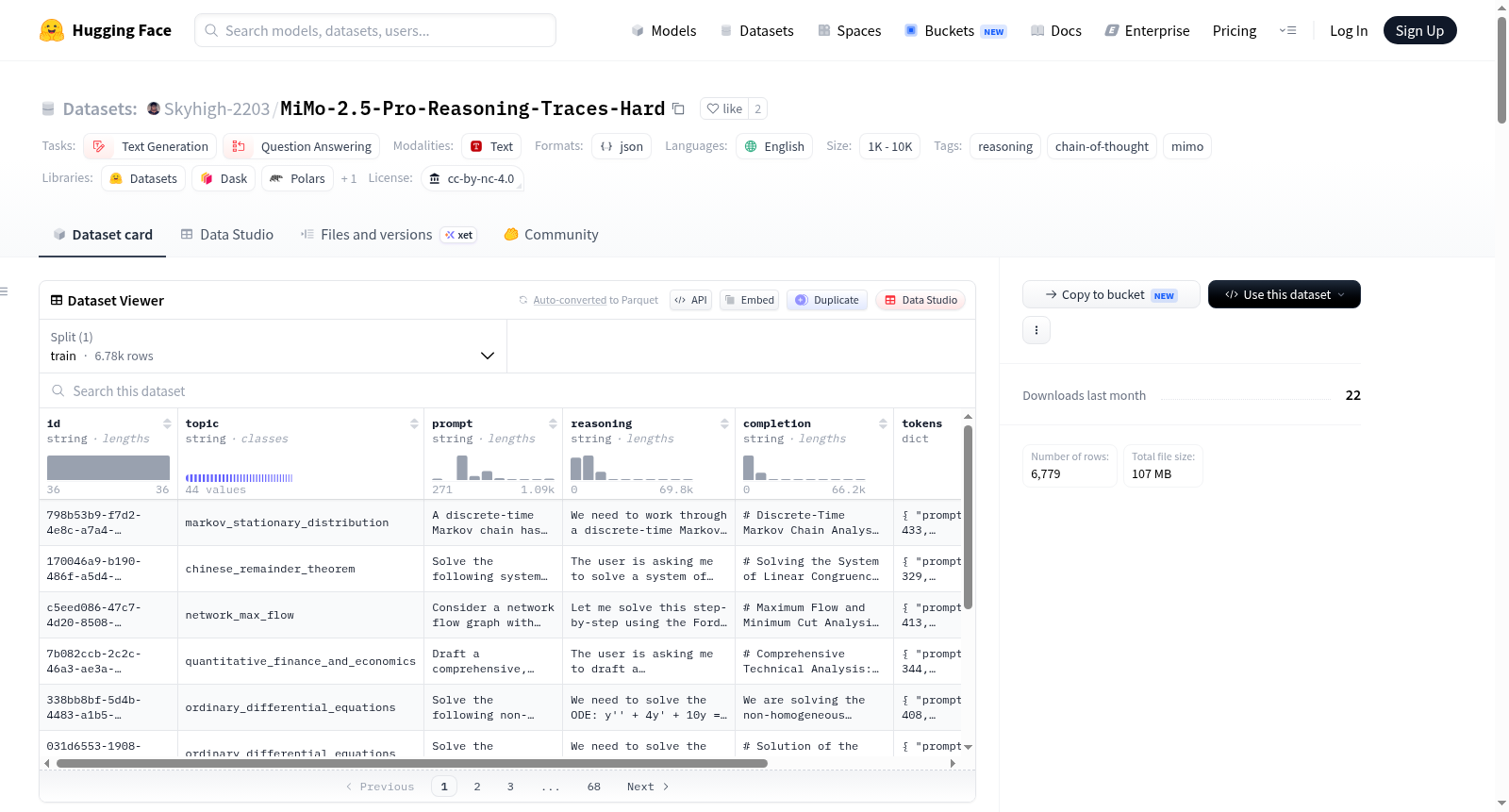Open Docs in the top navigation
The width and height of the screenshot is (1509, 812).
[x=1056, y=30]
